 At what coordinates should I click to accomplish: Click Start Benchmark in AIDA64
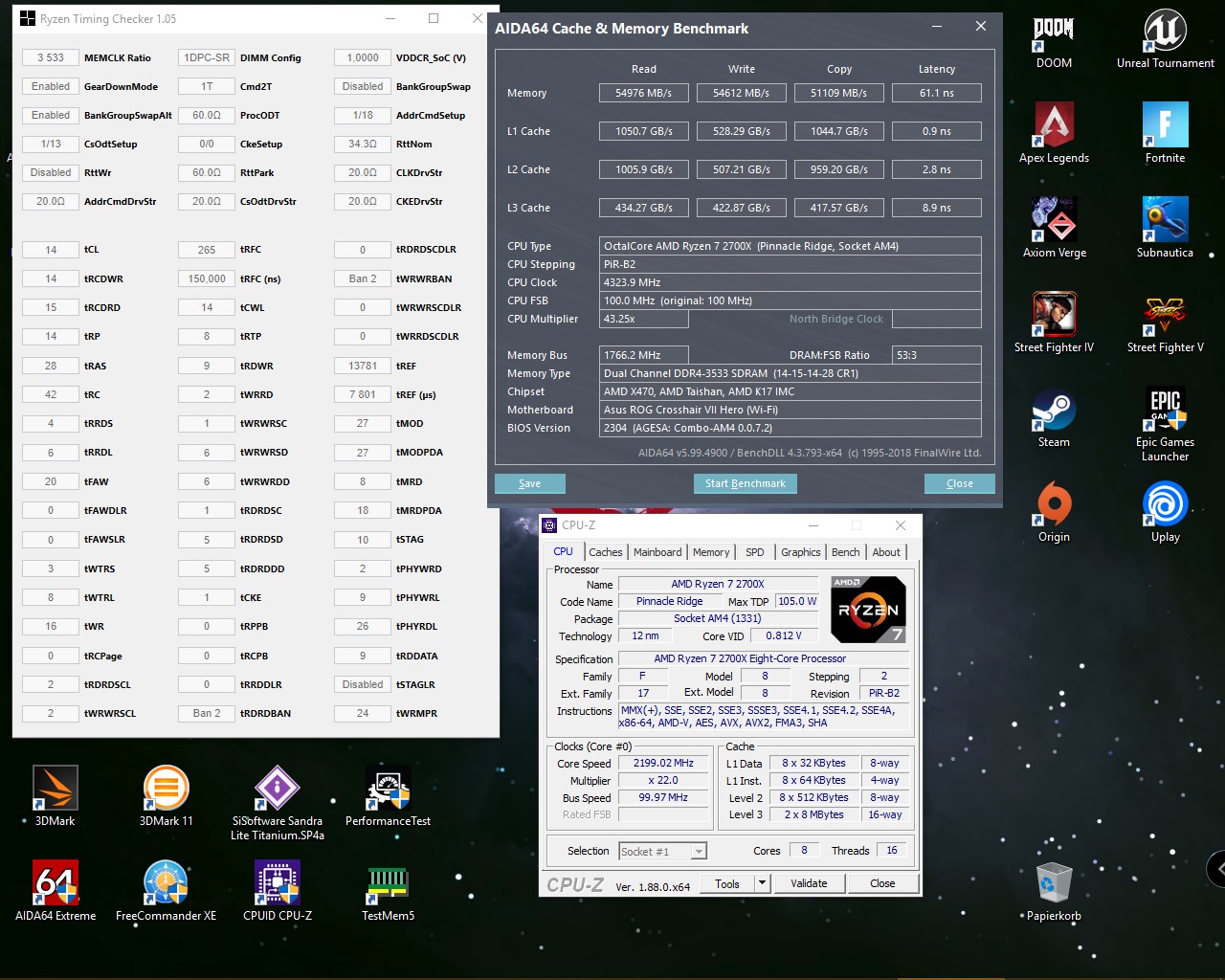(746, 483)
